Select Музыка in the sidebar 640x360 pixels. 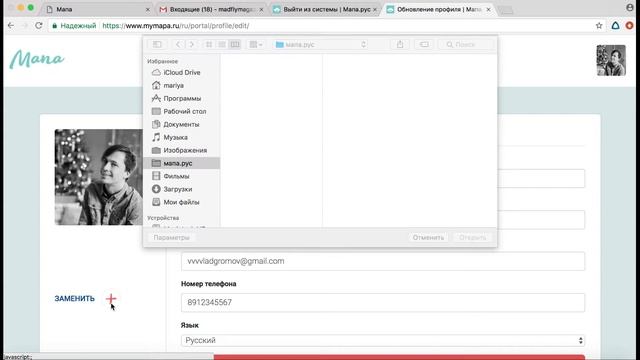182,138
